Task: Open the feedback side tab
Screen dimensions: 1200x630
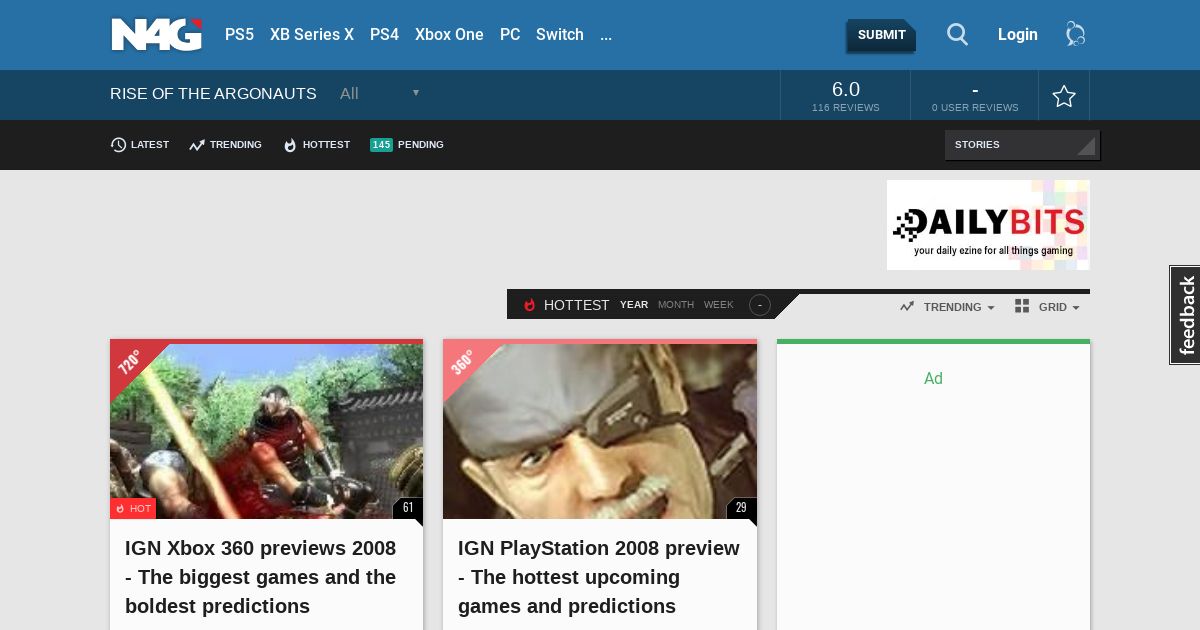Action: click(1185, 315)
